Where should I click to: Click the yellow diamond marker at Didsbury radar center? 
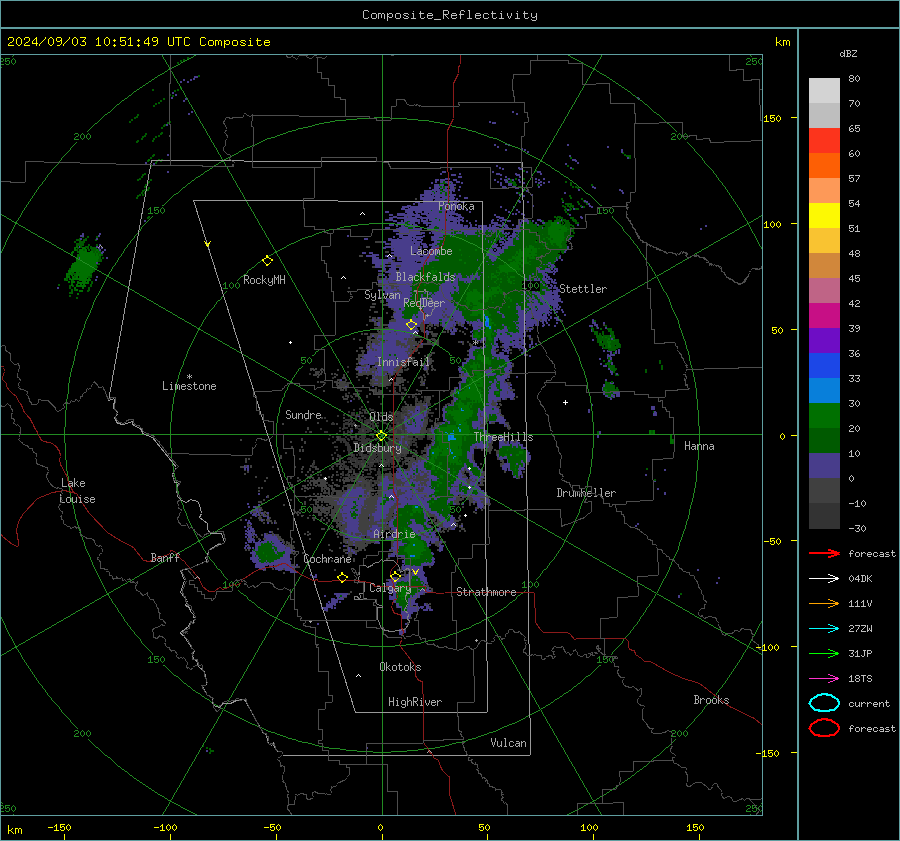[381, 436]
